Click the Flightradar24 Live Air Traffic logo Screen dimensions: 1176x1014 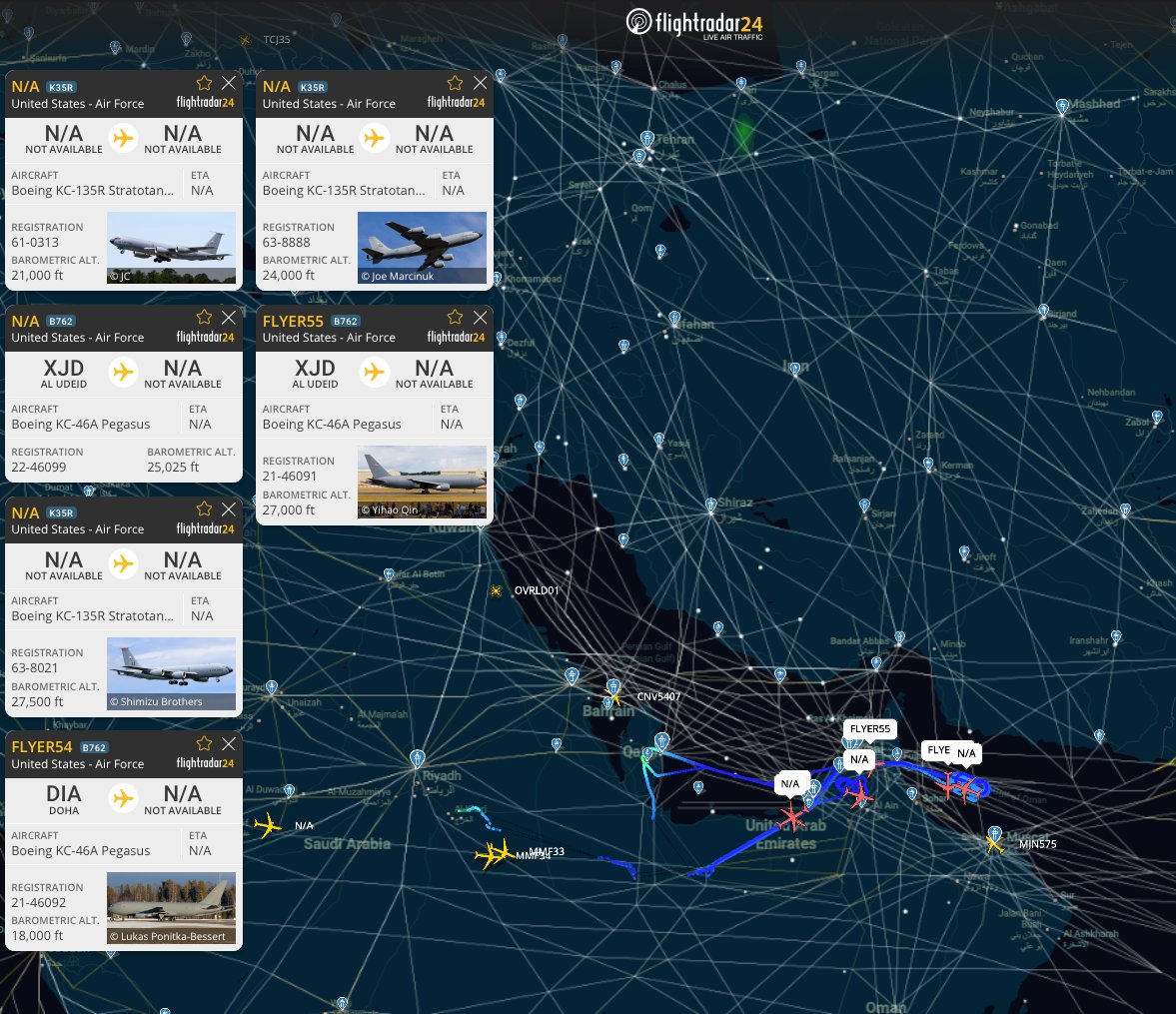(x=693, y=23)
